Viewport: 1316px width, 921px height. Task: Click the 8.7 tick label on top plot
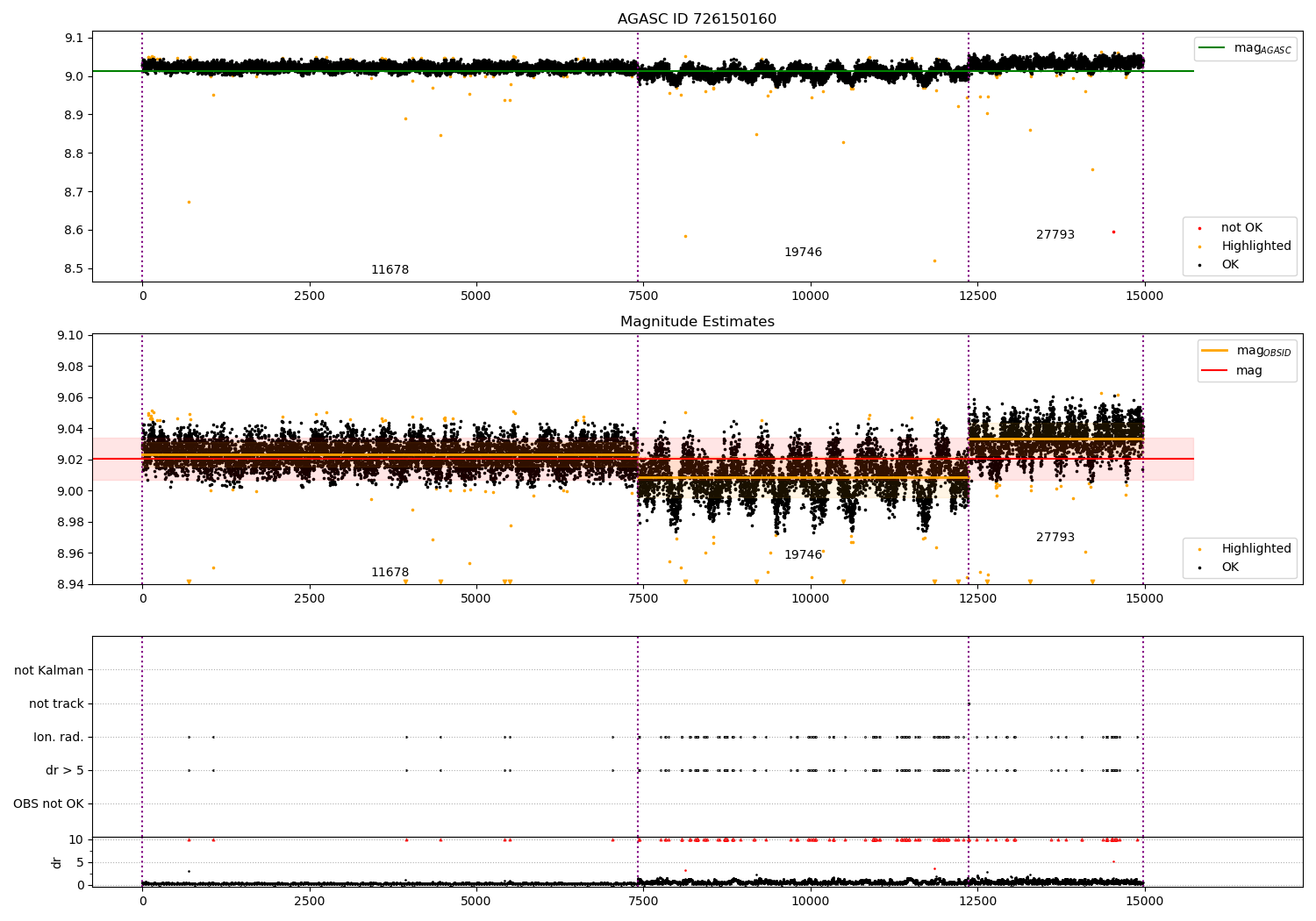pos(74,192)
